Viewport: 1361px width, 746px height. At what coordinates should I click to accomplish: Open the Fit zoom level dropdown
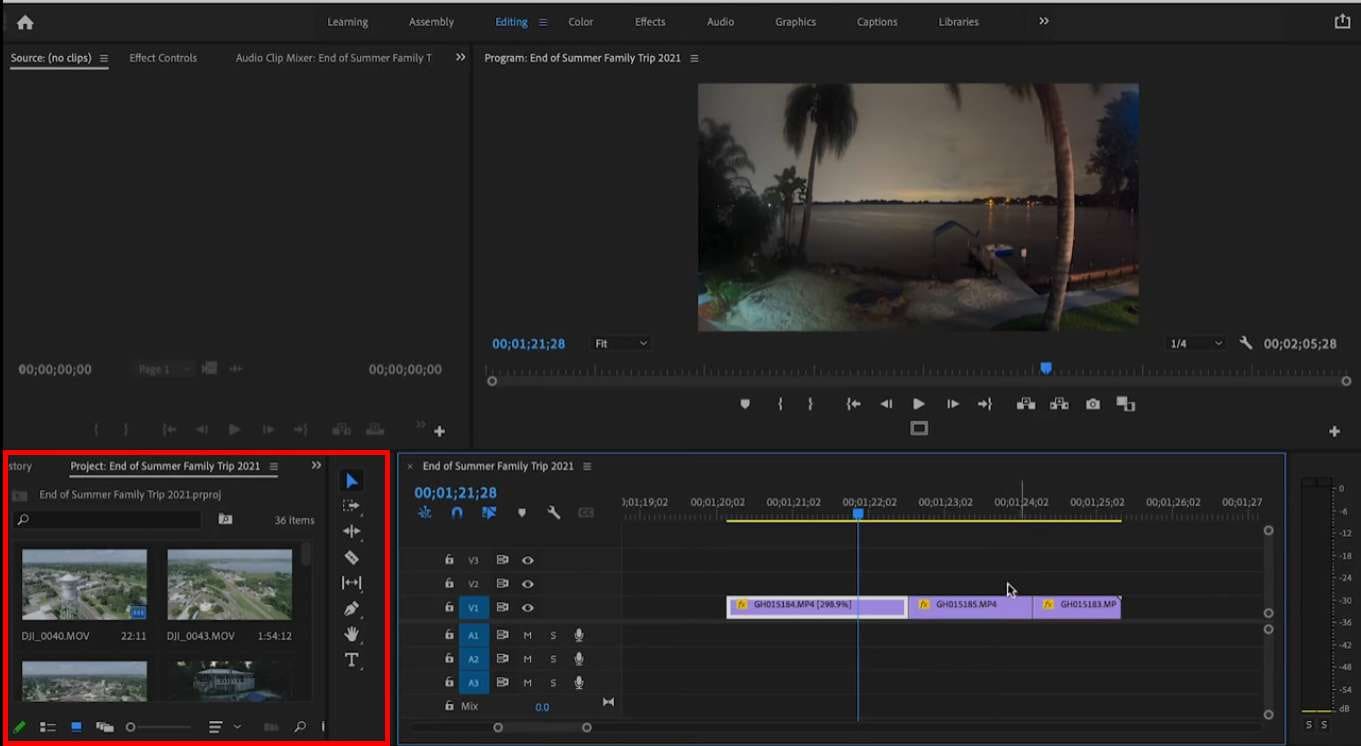pos(621,343)
